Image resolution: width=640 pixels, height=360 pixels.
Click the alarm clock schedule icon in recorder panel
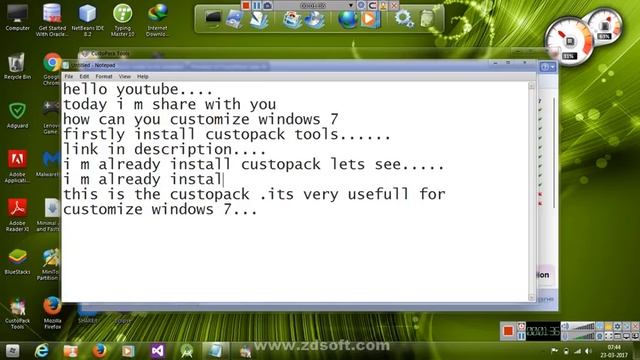pyautogui.click(x=521, y=326)
